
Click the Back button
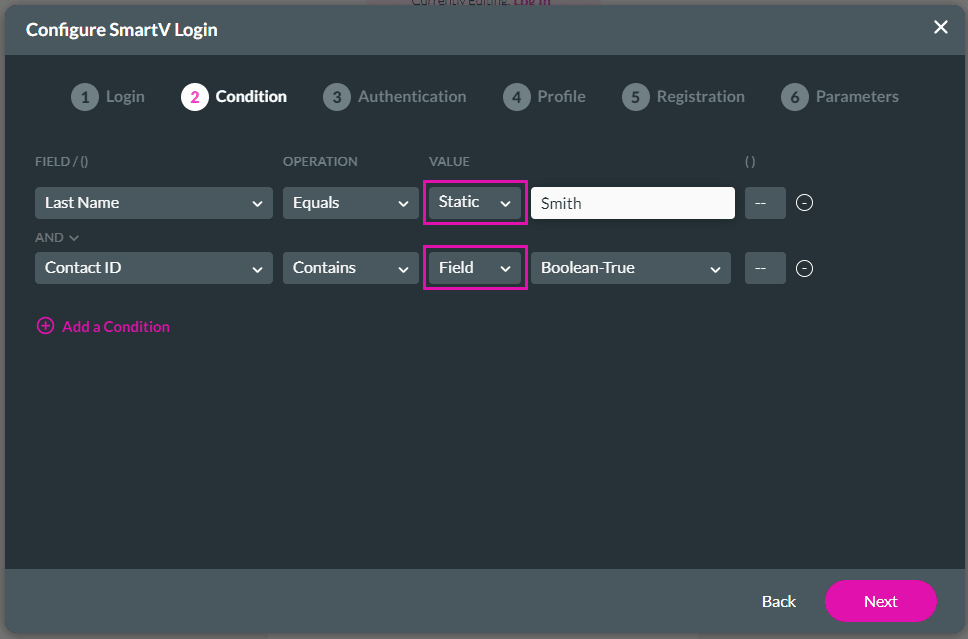778,601
